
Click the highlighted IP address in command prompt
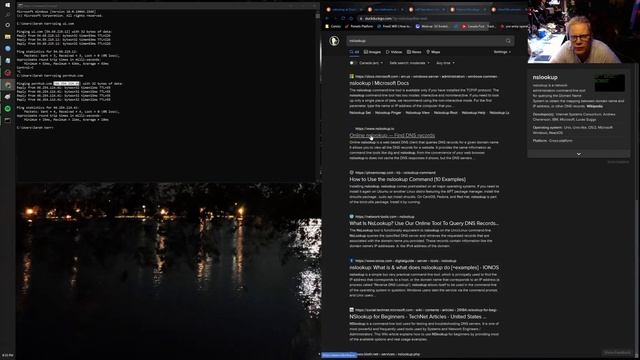point(67,84)
